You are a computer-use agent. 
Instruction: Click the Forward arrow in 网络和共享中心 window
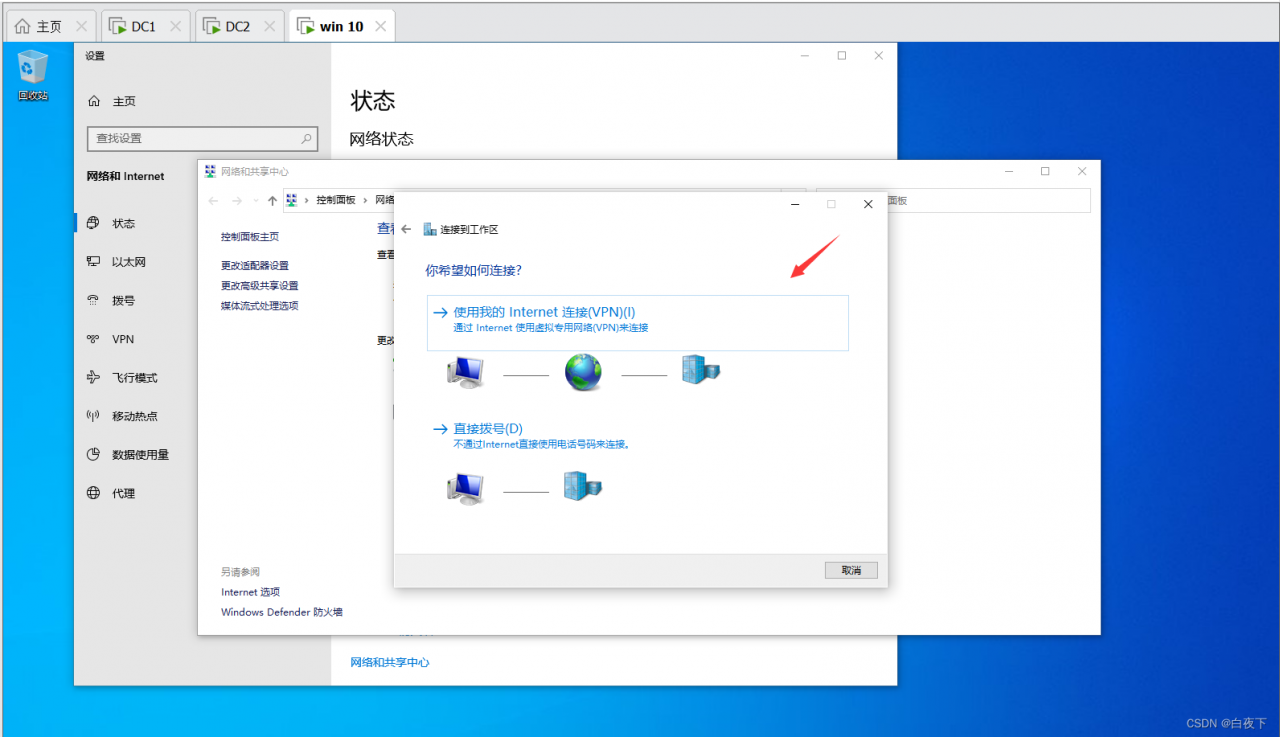(237, 201)
